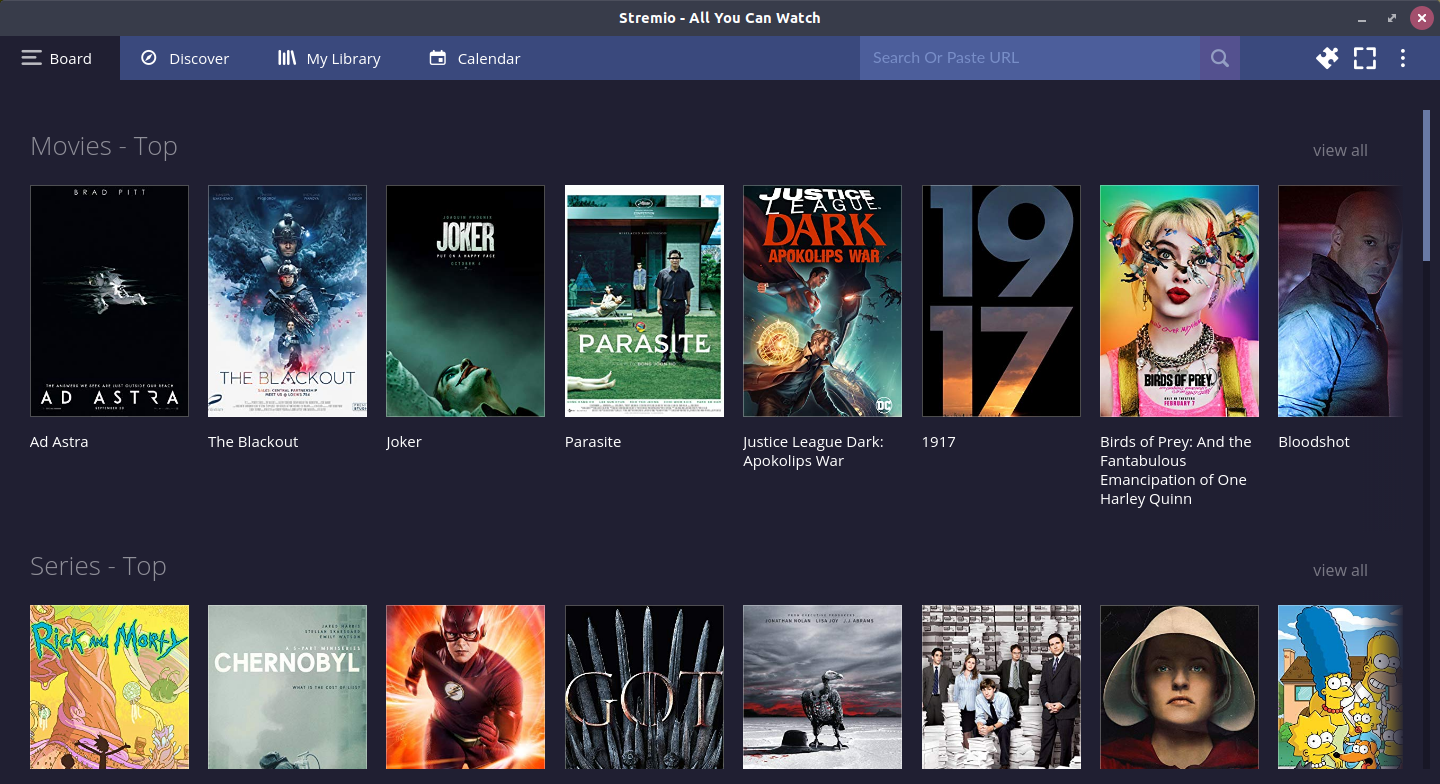Open My Library tab
Image resolution: width=1440 pixels, height=784 pixels.
point(329,58)
